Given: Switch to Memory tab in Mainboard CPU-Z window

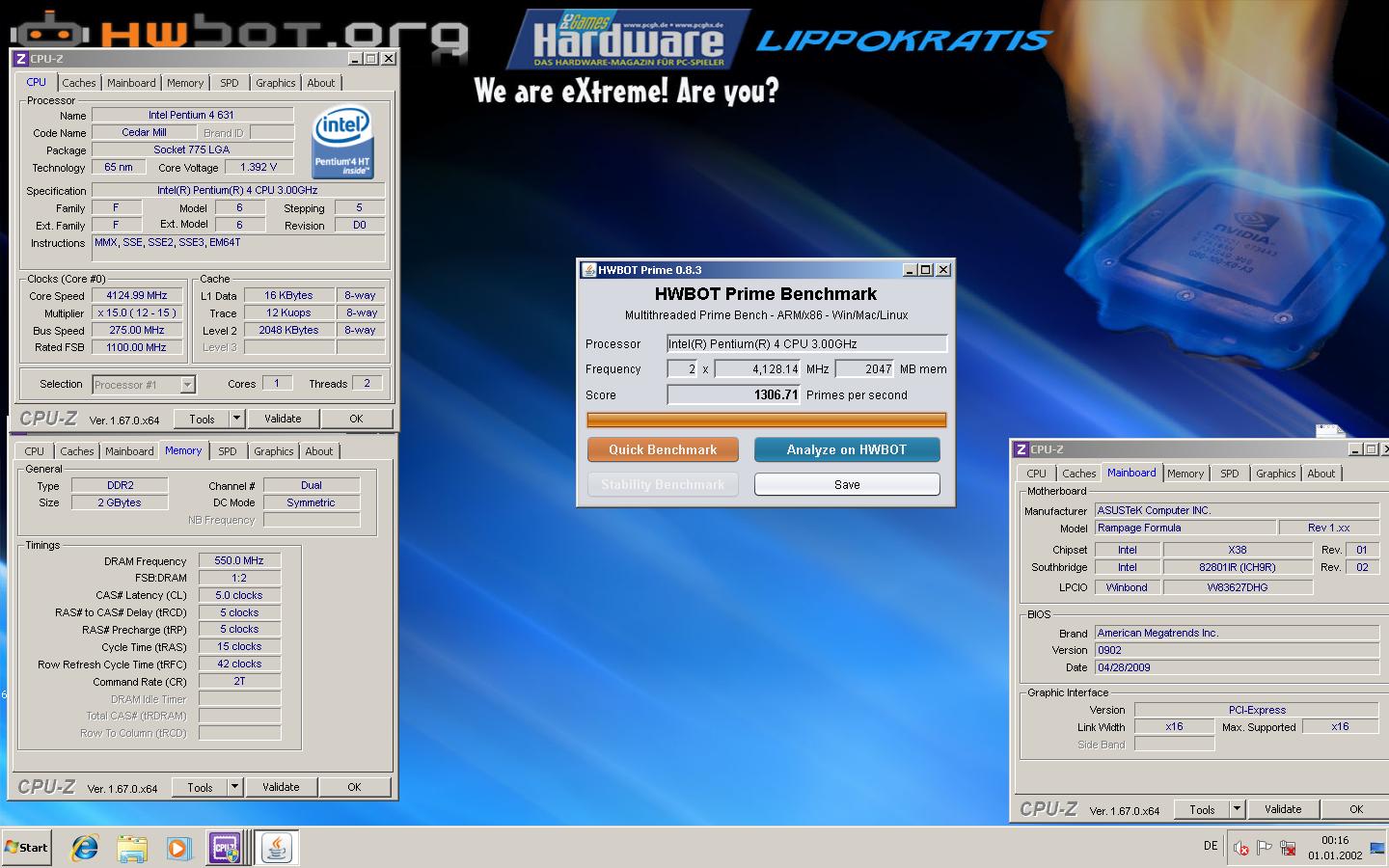Looking at the screenshot, I should pos(1185,474).
